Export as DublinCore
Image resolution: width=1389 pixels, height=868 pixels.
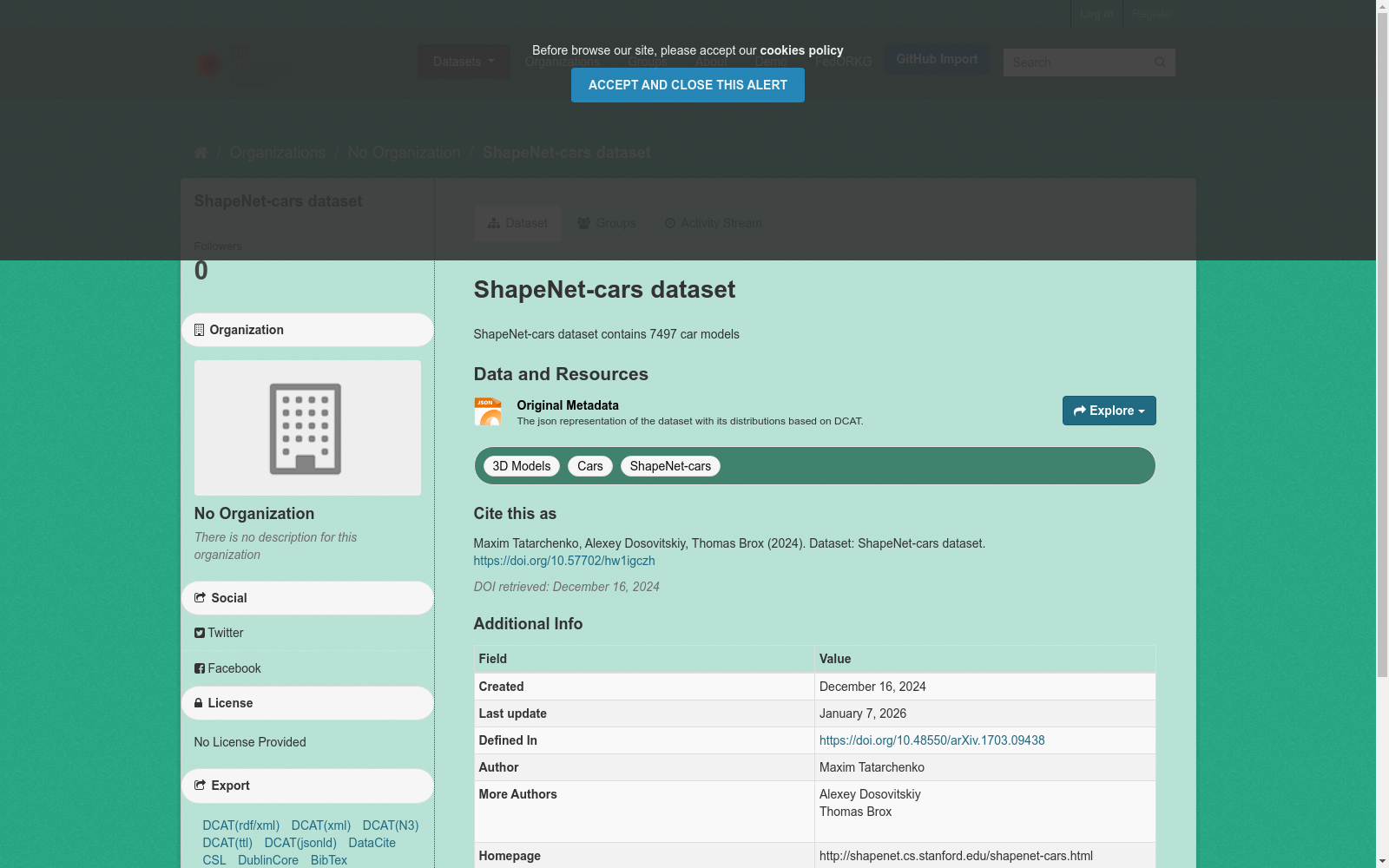click(x=268, y=860)
